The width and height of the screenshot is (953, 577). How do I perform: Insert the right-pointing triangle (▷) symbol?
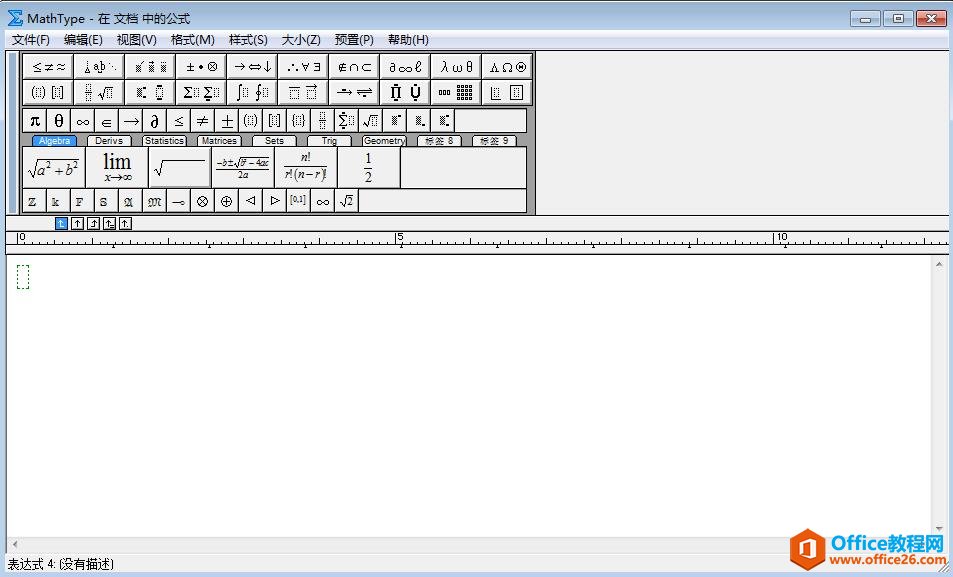(x=275, y=201)
